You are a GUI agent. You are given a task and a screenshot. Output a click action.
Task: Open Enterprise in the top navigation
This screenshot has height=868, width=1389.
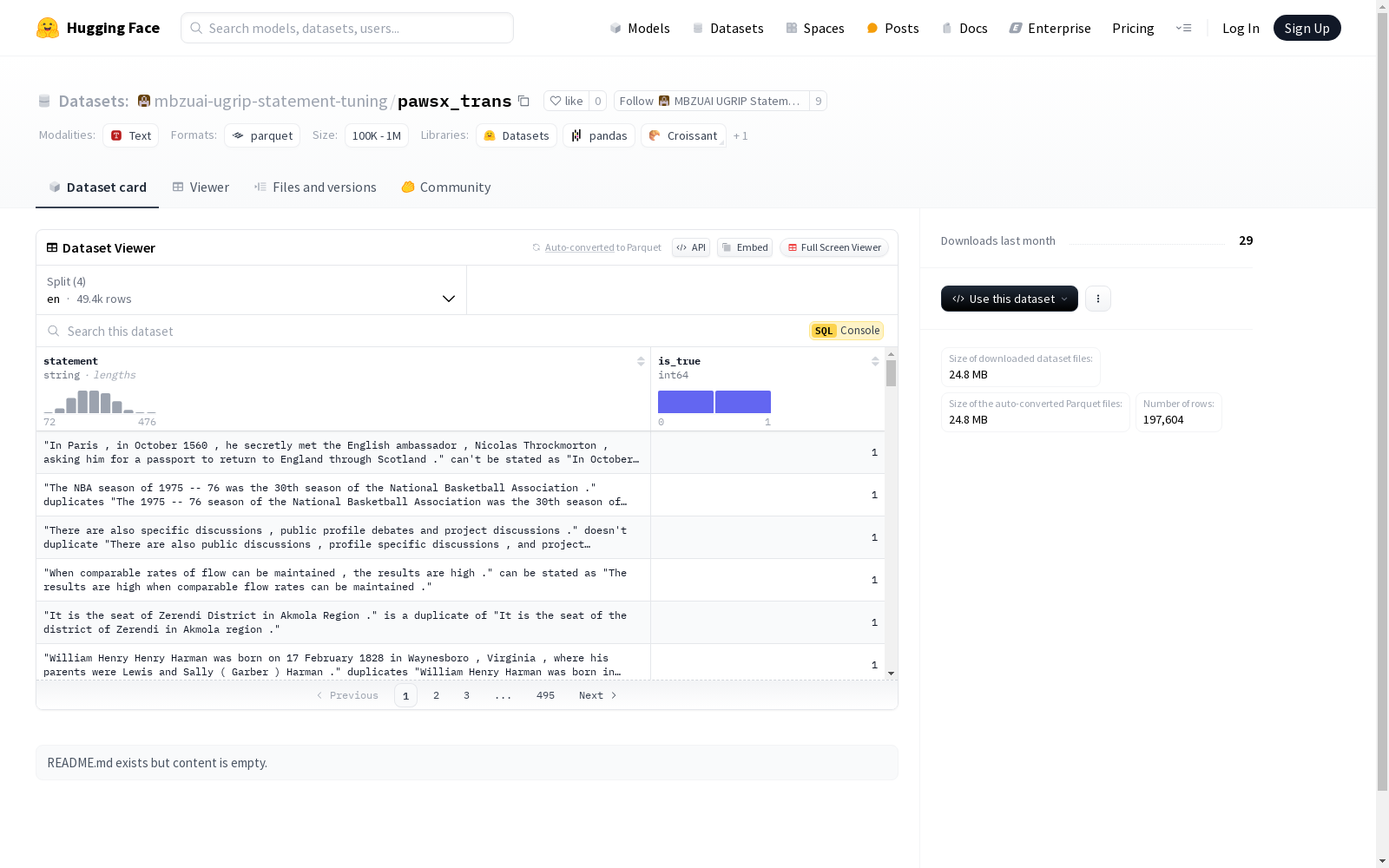[1050, 28]
